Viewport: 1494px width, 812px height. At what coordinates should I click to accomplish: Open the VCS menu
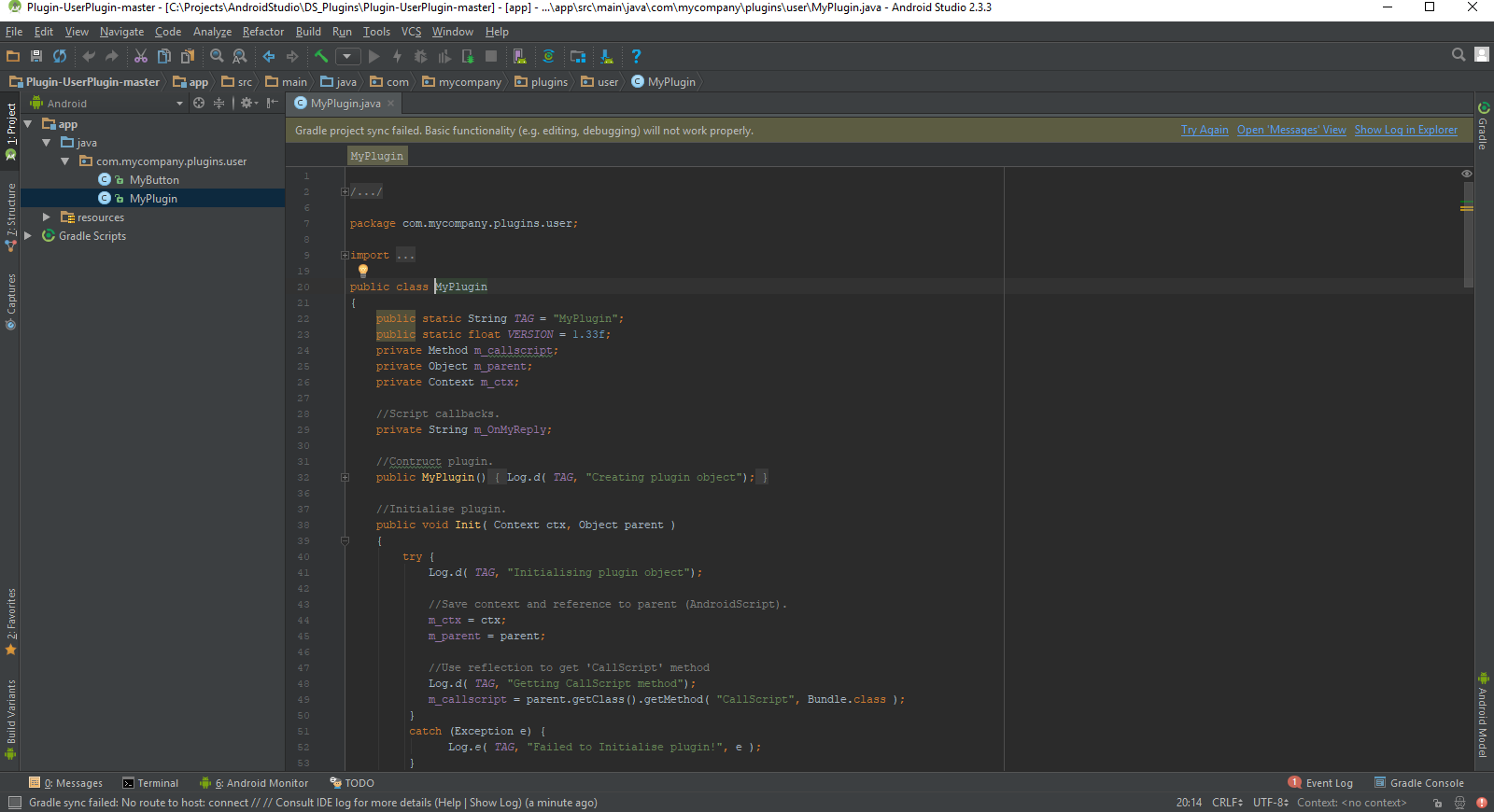pos(411,32)
